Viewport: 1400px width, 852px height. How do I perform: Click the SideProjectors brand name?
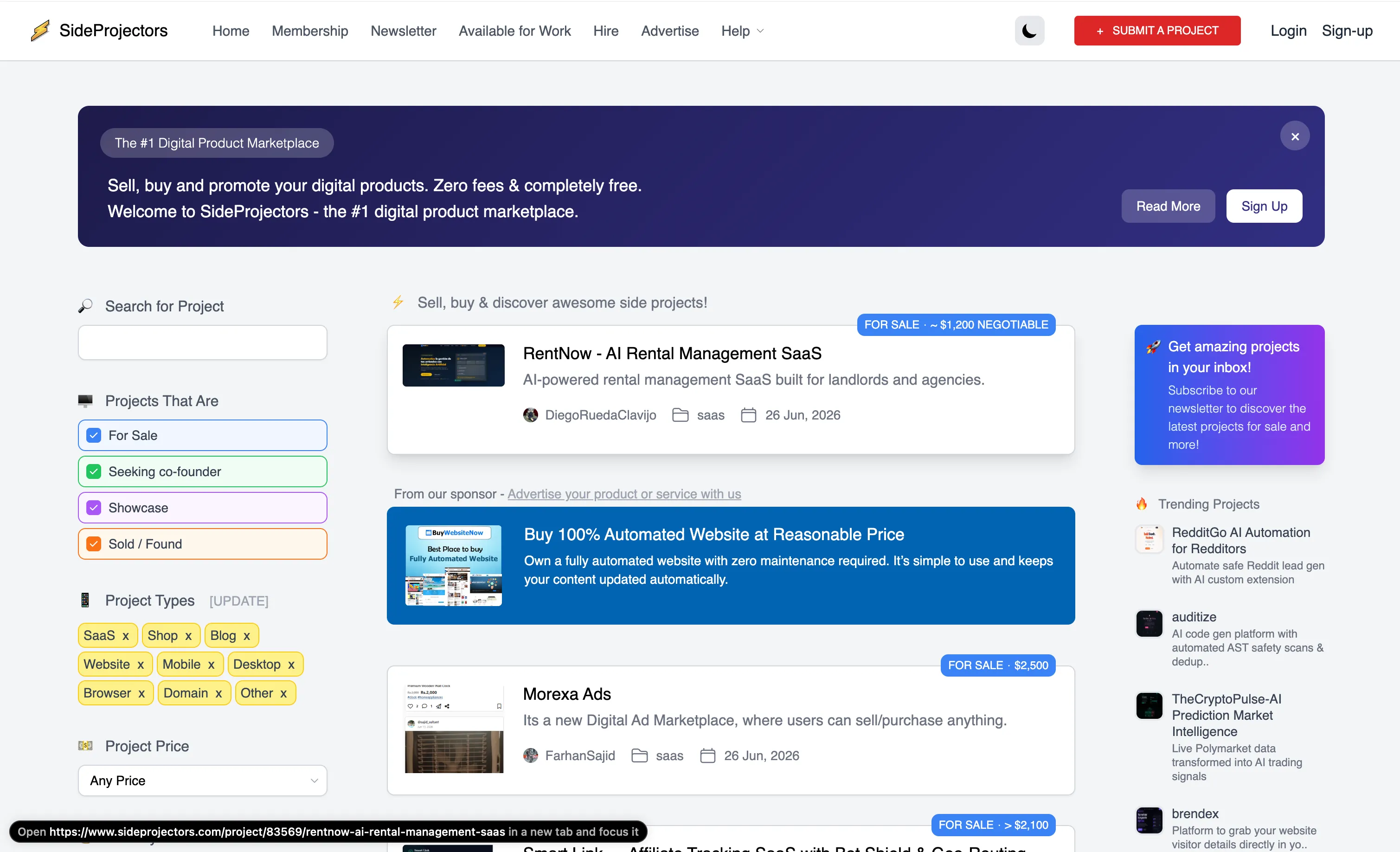coord(113,31)
